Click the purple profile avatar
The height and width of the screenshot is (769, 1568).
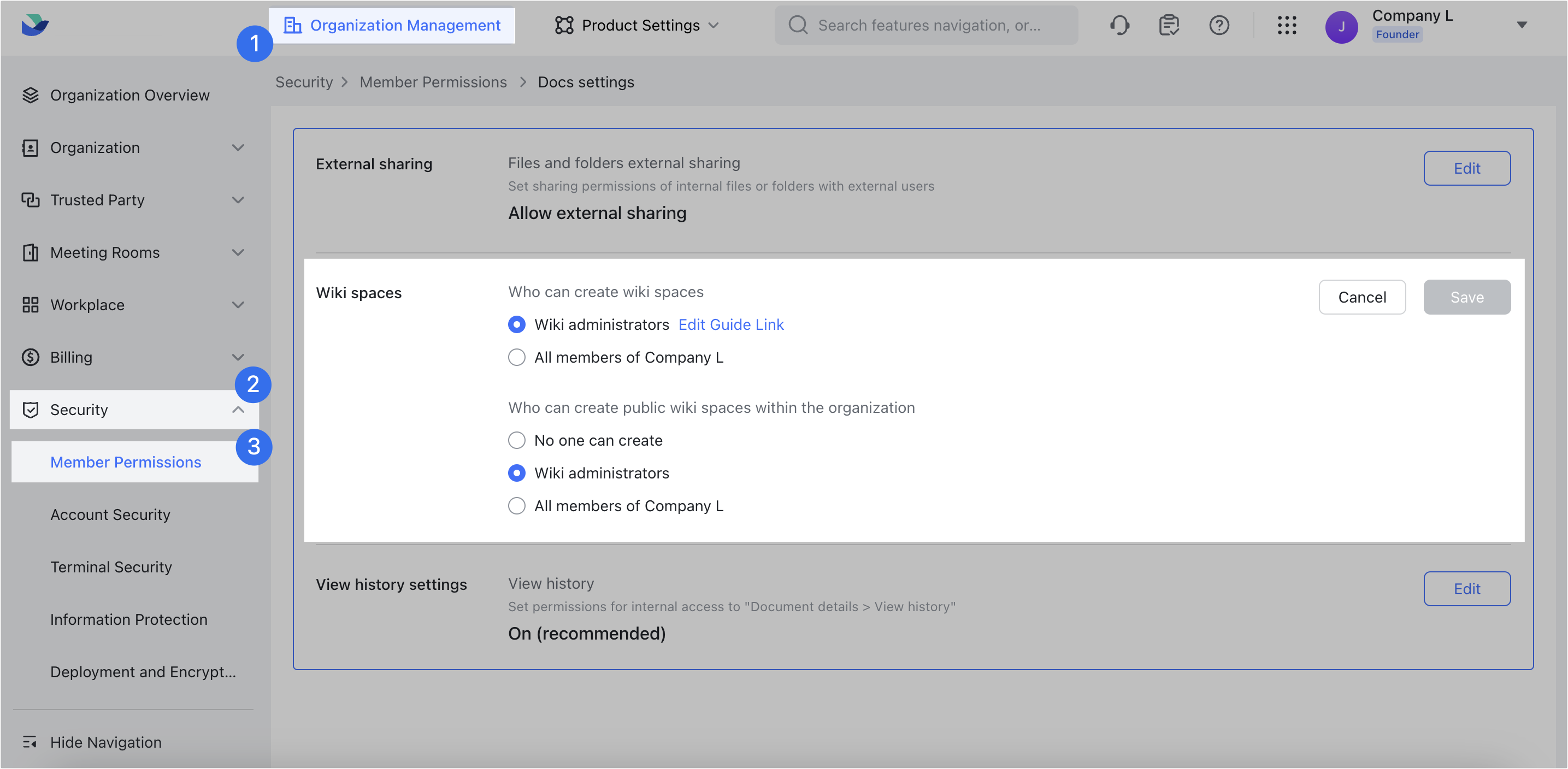(x=1342, y=27)
